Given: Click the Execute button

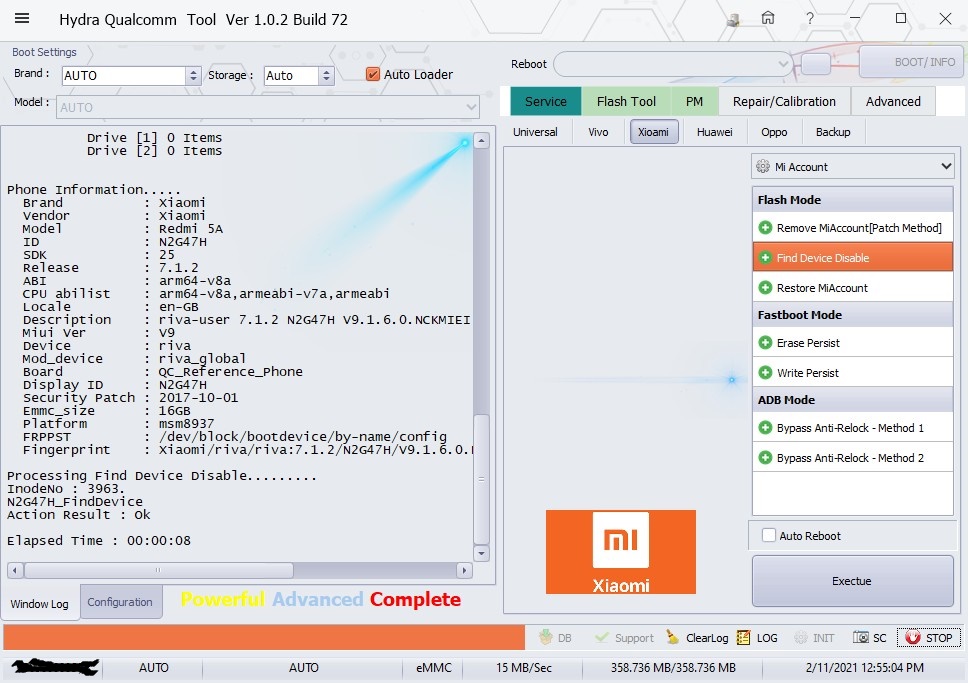Looking at the screenshot, I should tap(852, 580).
